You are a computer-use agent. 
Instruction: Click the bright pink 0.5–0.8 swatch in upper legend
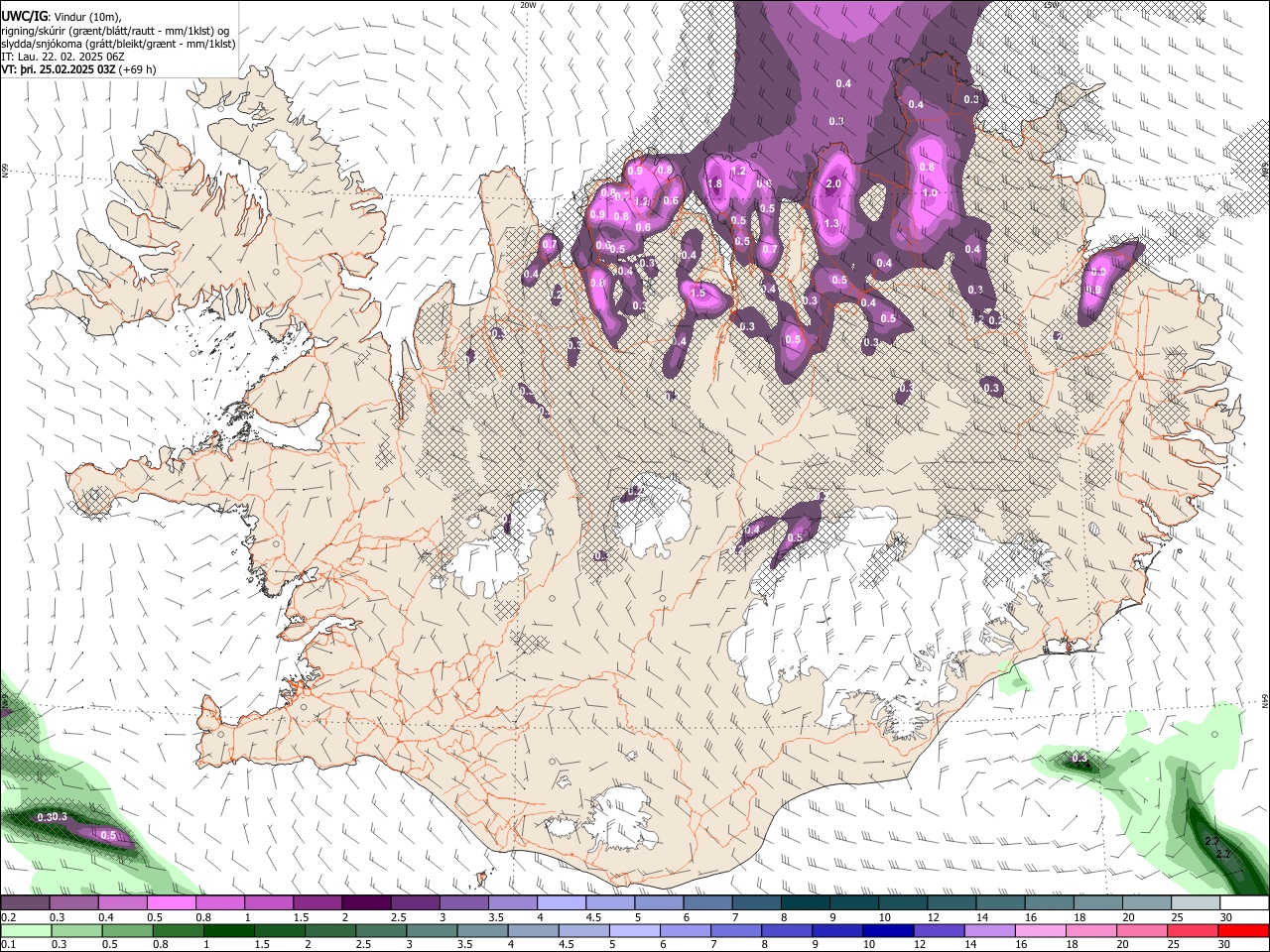click(171, 903)
